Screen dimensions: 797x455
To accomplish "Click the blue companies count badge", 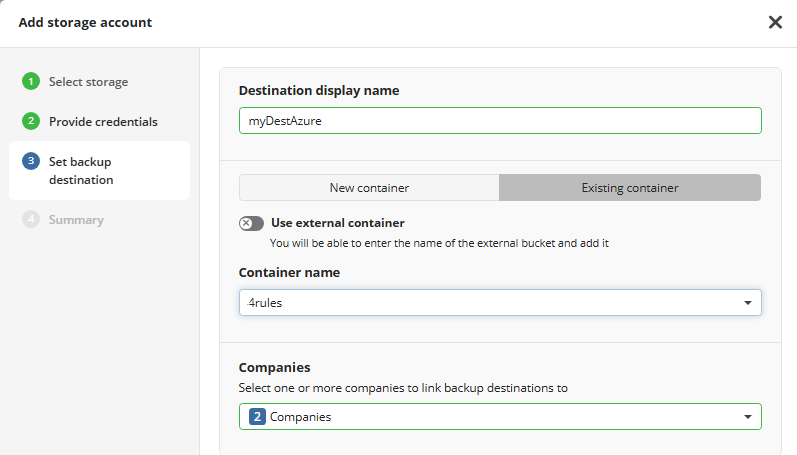I will [256, 417].
